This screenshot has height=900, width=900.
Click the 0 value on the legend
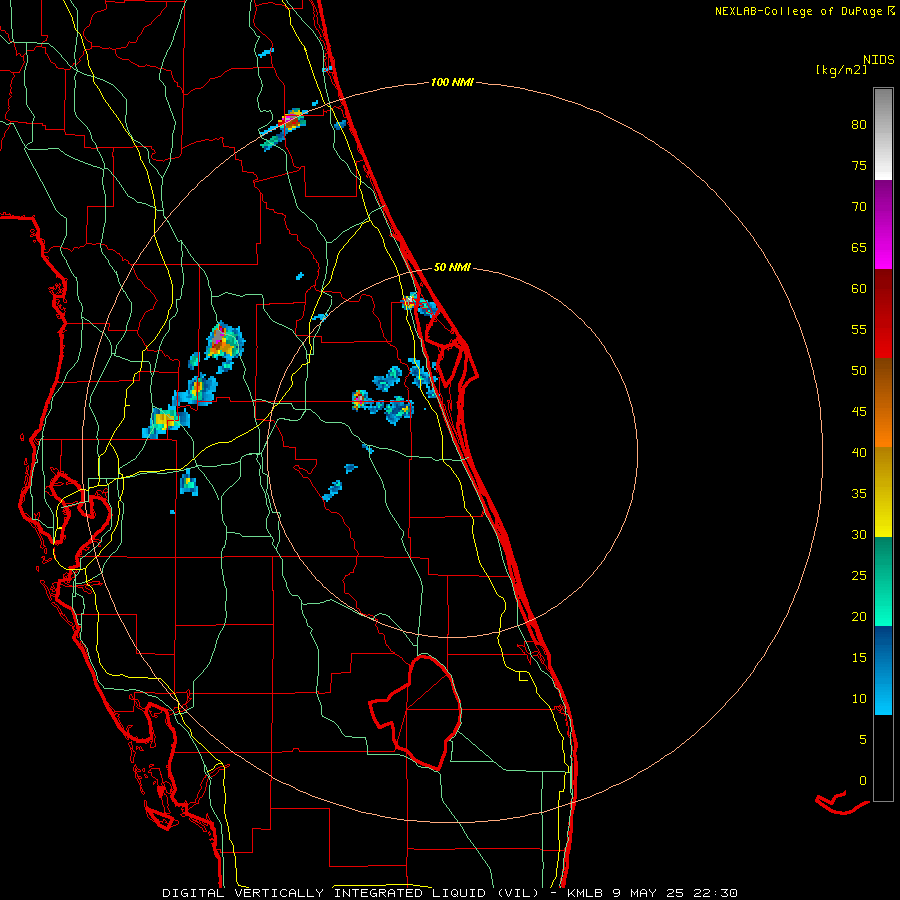click(863, 781)
